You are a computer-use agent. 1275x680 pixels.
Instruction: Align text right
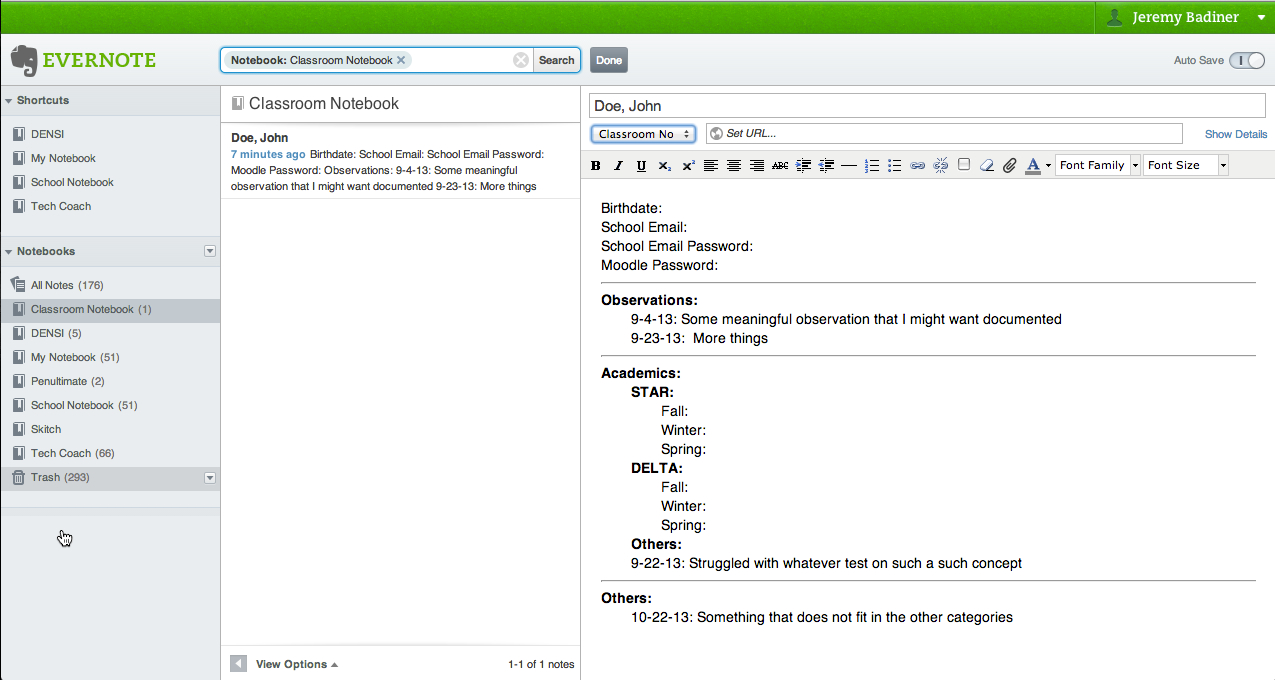click(757, 166)
